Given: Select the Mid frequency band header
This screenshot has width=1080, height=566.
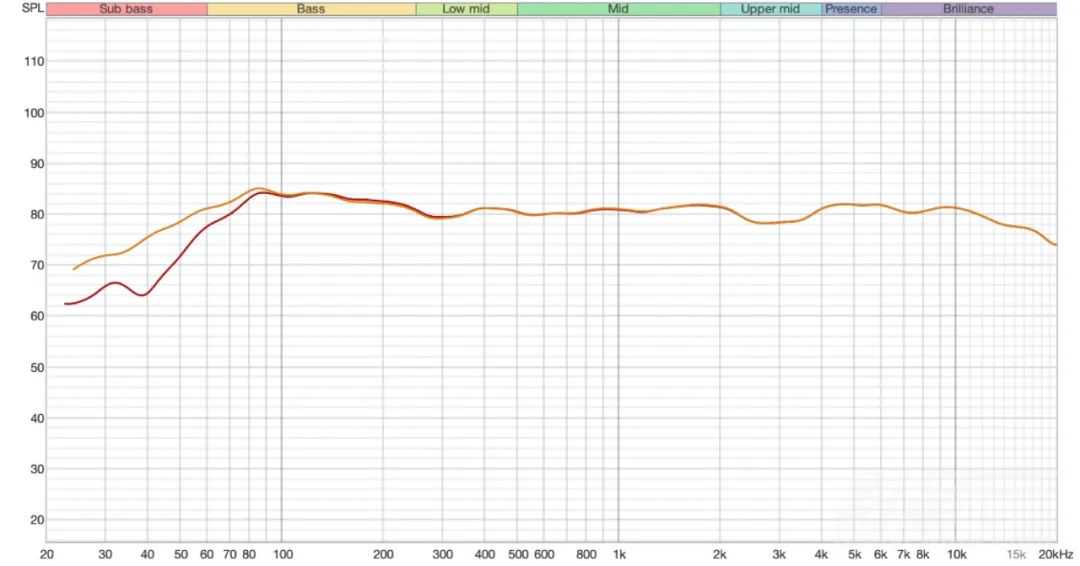Looking at the screenshot, I should point(618,9).
